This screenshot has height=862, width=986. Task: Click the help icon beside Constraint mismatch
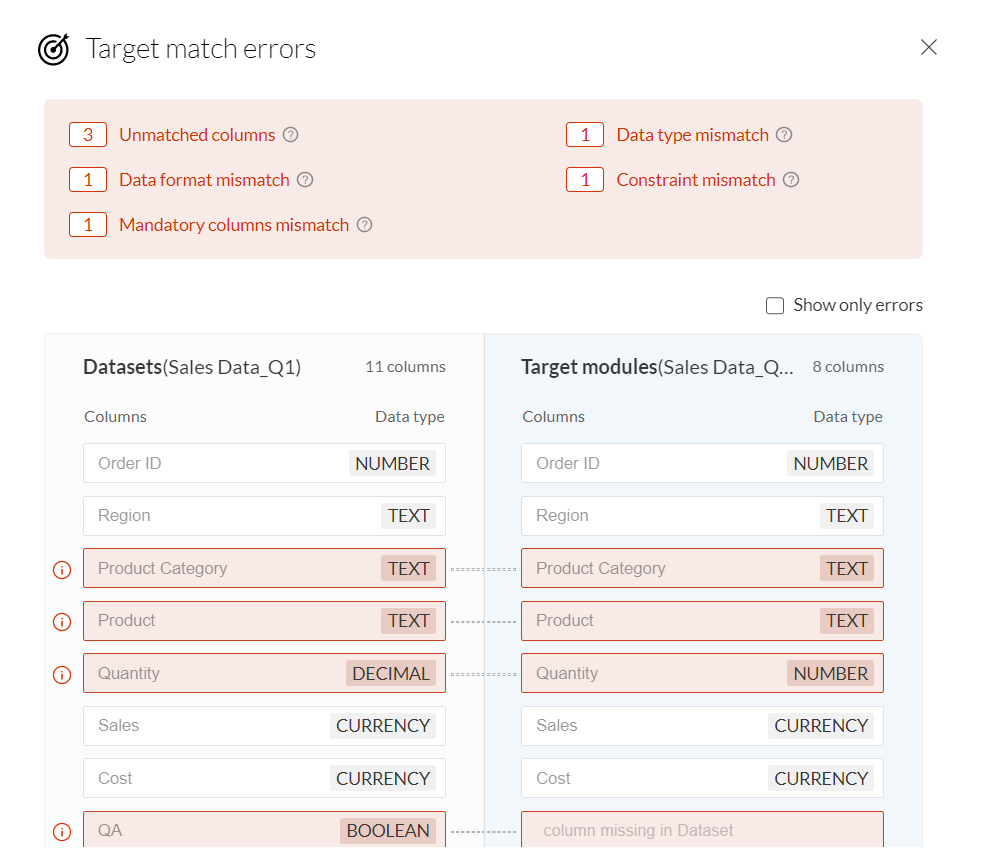(791, 180)
